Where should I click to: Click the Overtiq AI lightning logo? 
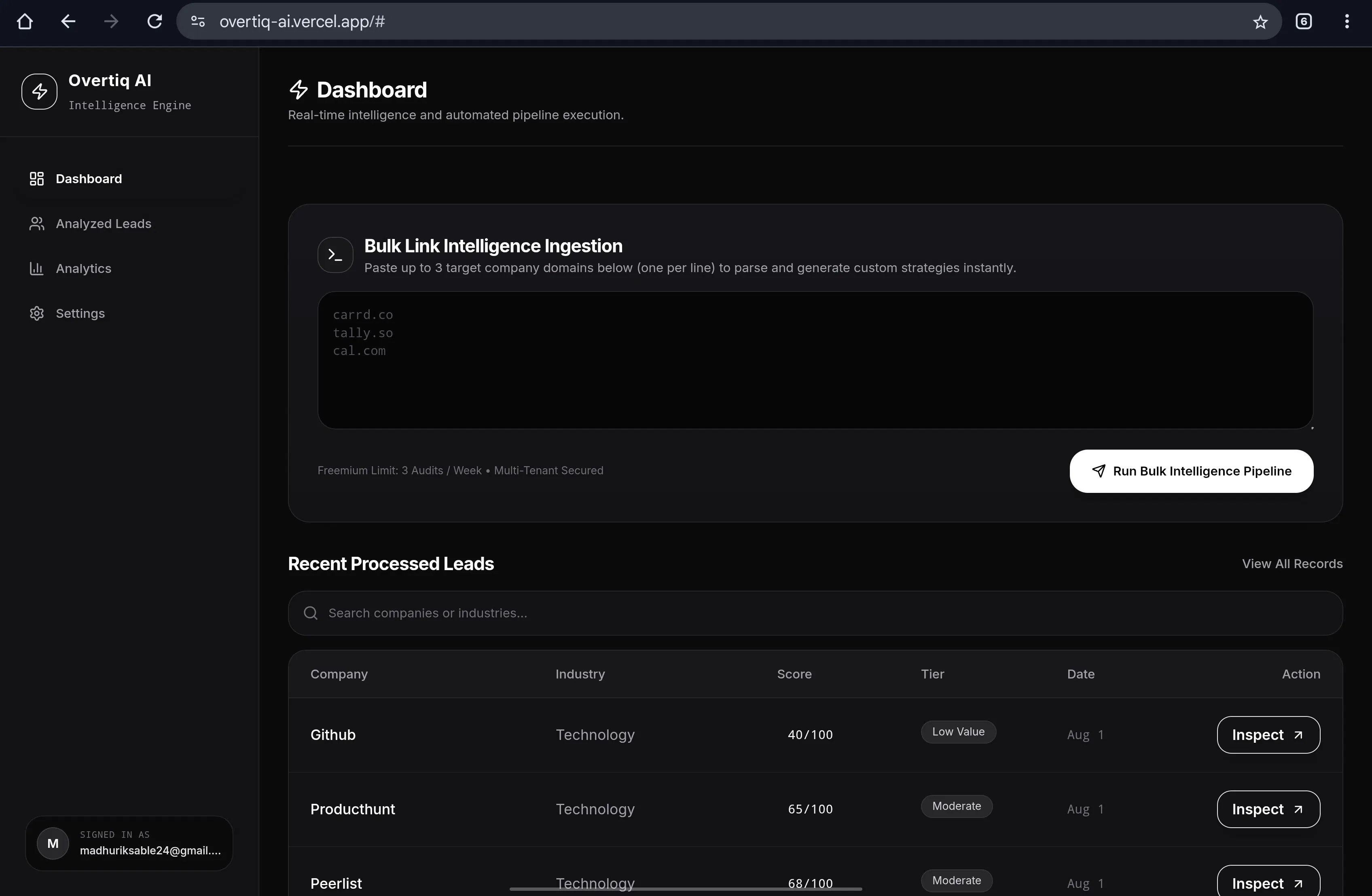tap(39, 91)
